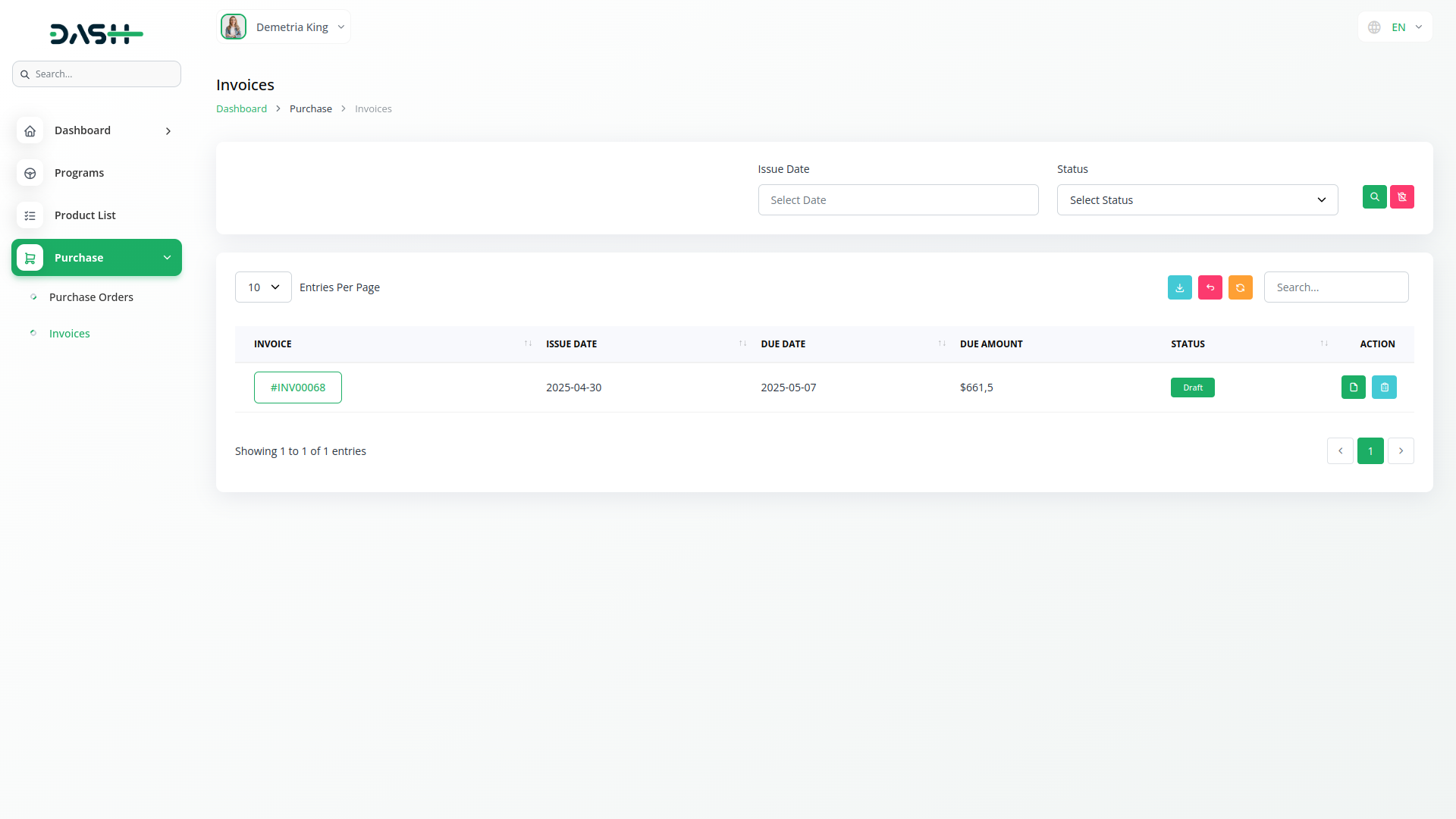Click the teal clipboard action icon
Screen dimensions: 1456x819
pyautogui.click(x=1384, y=388)
